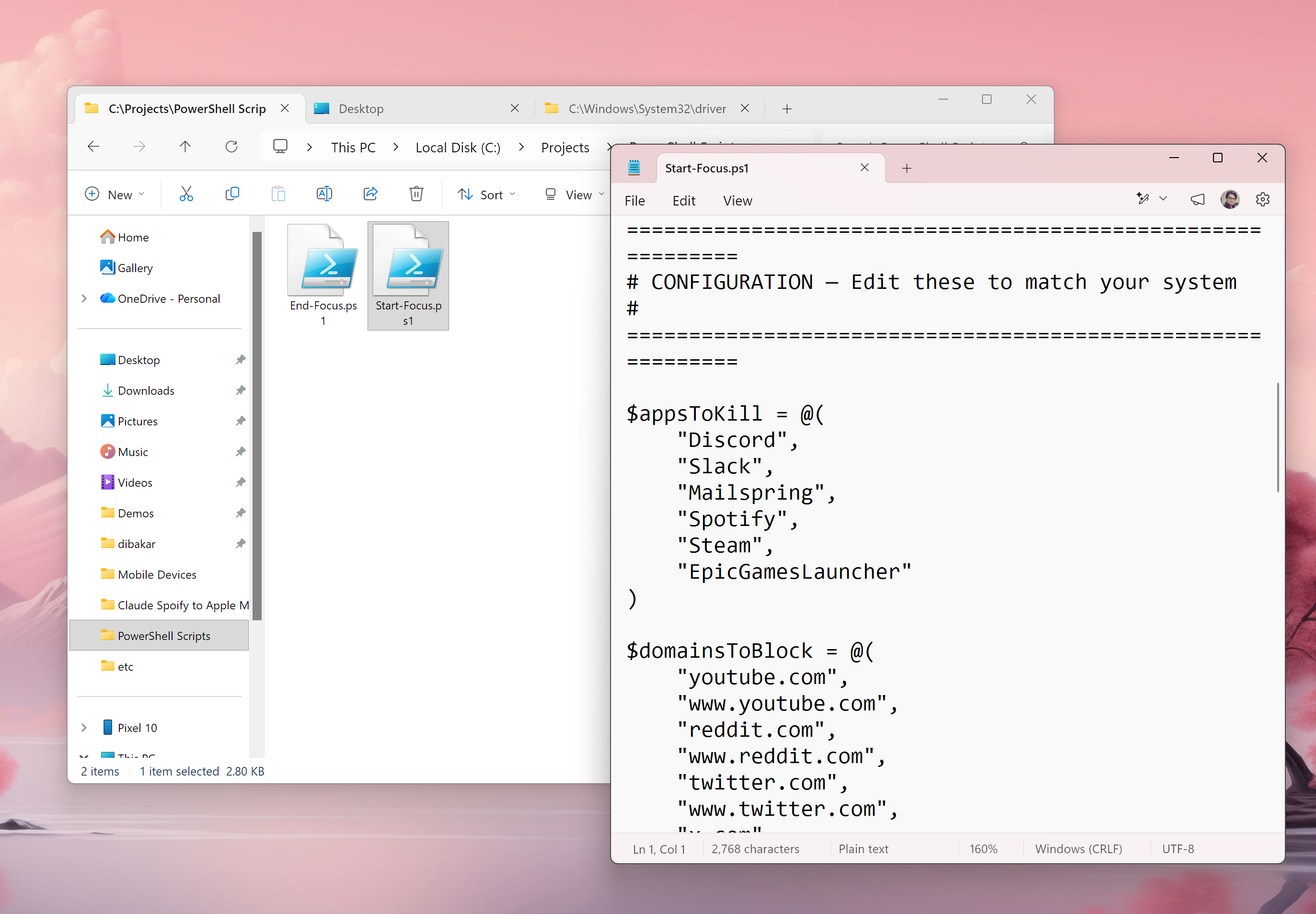
Task: Click the Cut scissors icon in Explorer toolbar
Action: [x=186, y=194]
